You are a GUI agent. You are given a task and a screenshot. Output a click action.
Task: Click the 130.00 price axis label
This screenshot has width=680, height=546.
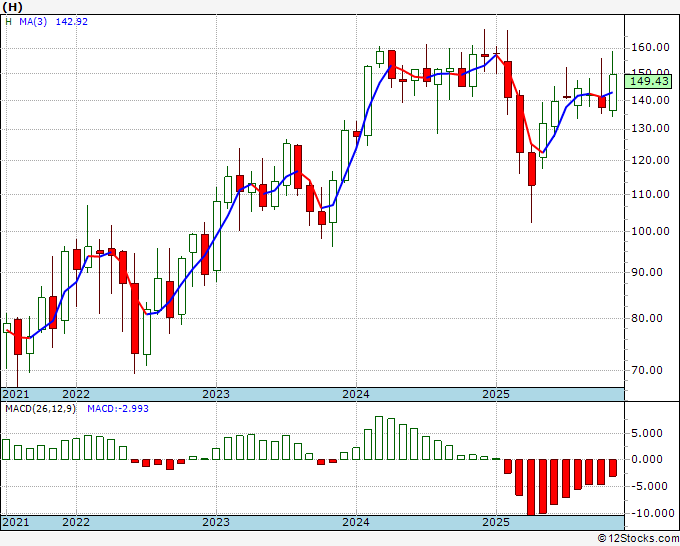click(x=649, y=129)
